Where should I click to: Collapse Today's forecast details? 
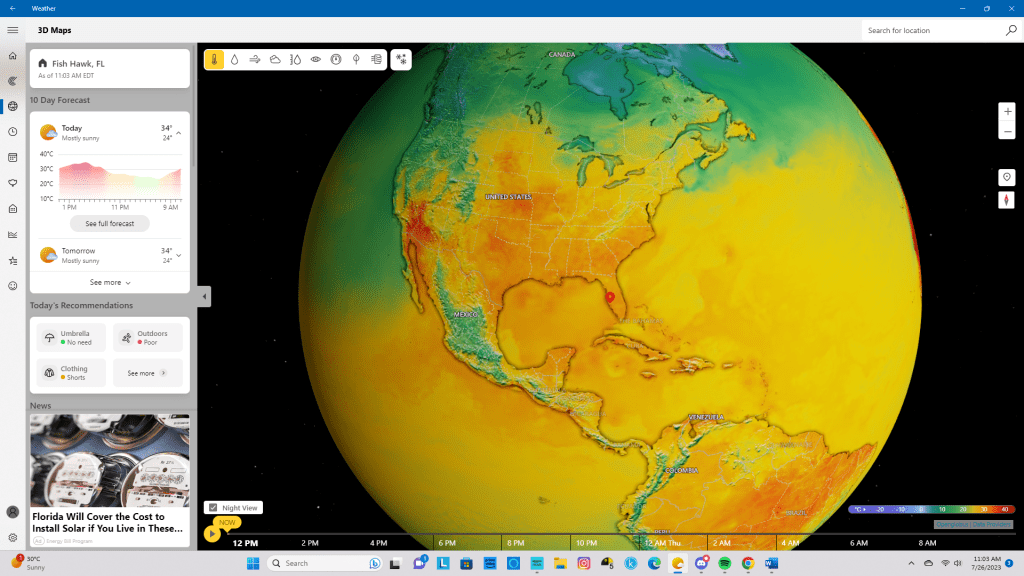(x=179, y=133)
